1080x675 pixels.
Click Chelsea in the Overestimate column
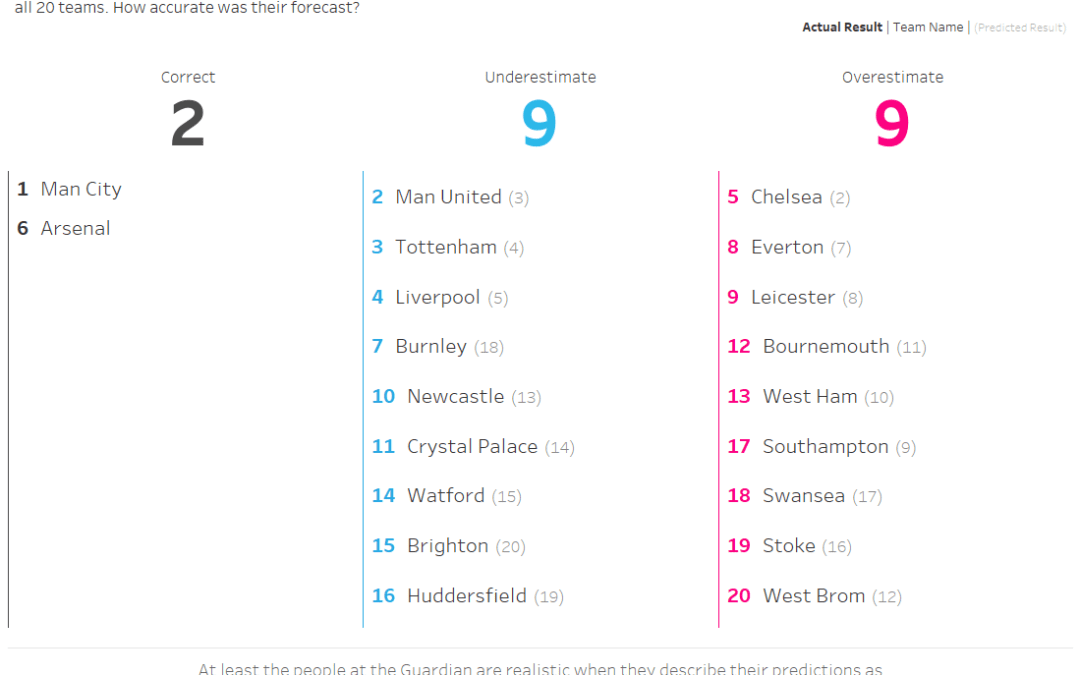coord(786,197)
